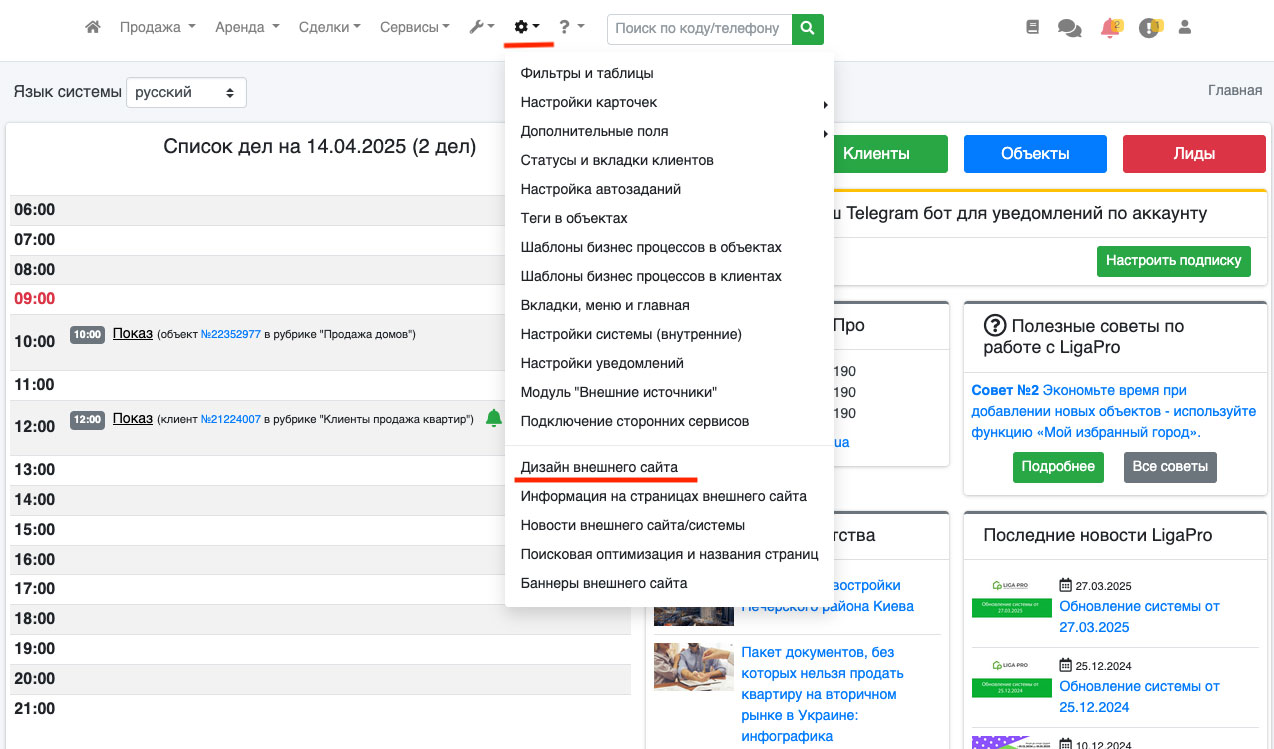Image resolution: width=1274 pixels, height=749 pixels.
Task: Open the book knowledge base icon
Action: [1033, 28]
